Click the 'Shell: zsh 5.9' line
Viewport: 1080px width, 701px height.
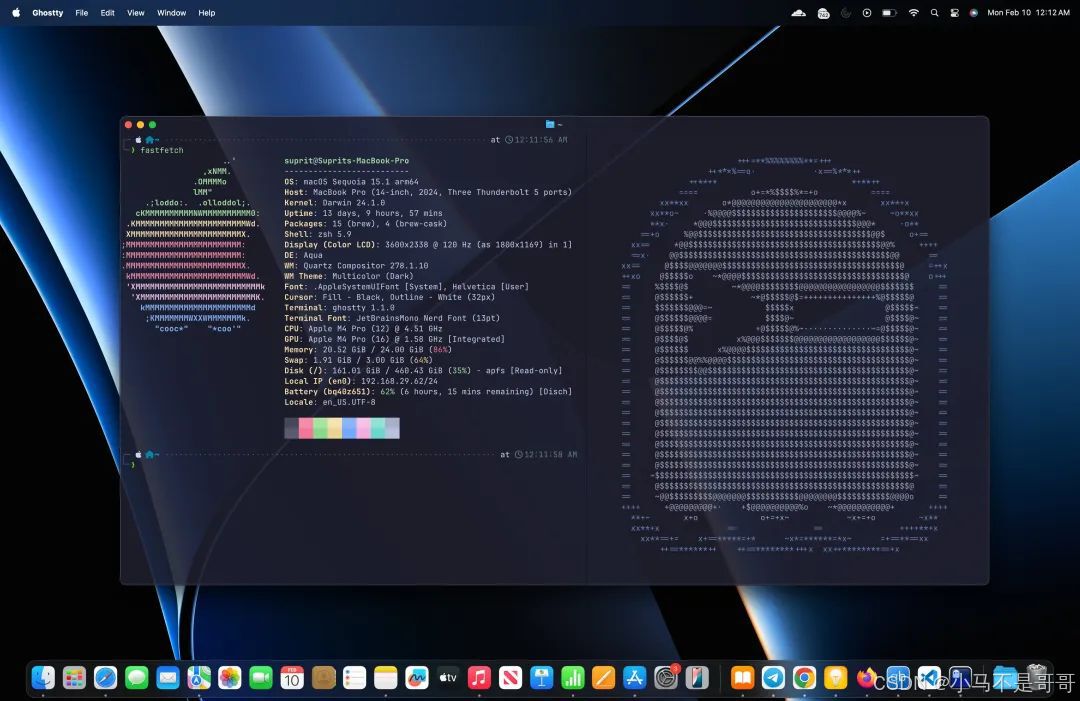(x=318, y=234)
